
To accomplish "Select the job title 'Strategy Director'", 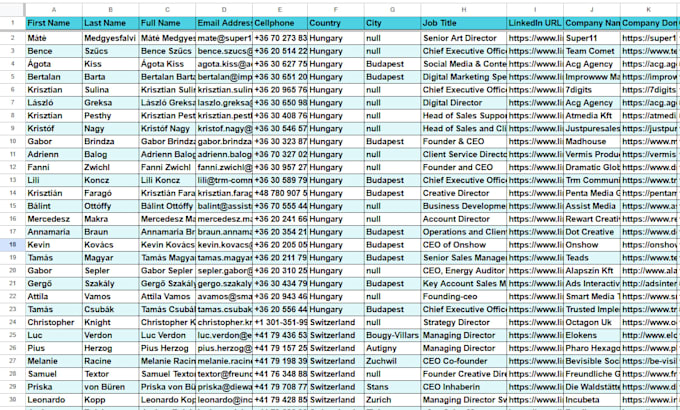I will pyautogui.click(x=463, y=322).
